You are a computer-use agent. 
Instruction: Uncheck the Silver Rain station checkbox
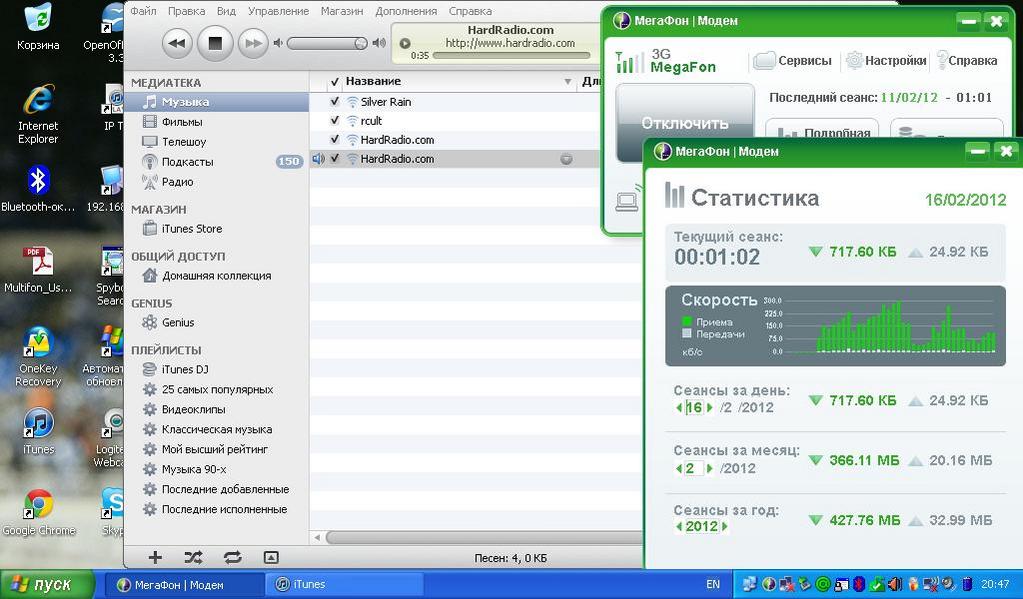[x=335, y=102]
